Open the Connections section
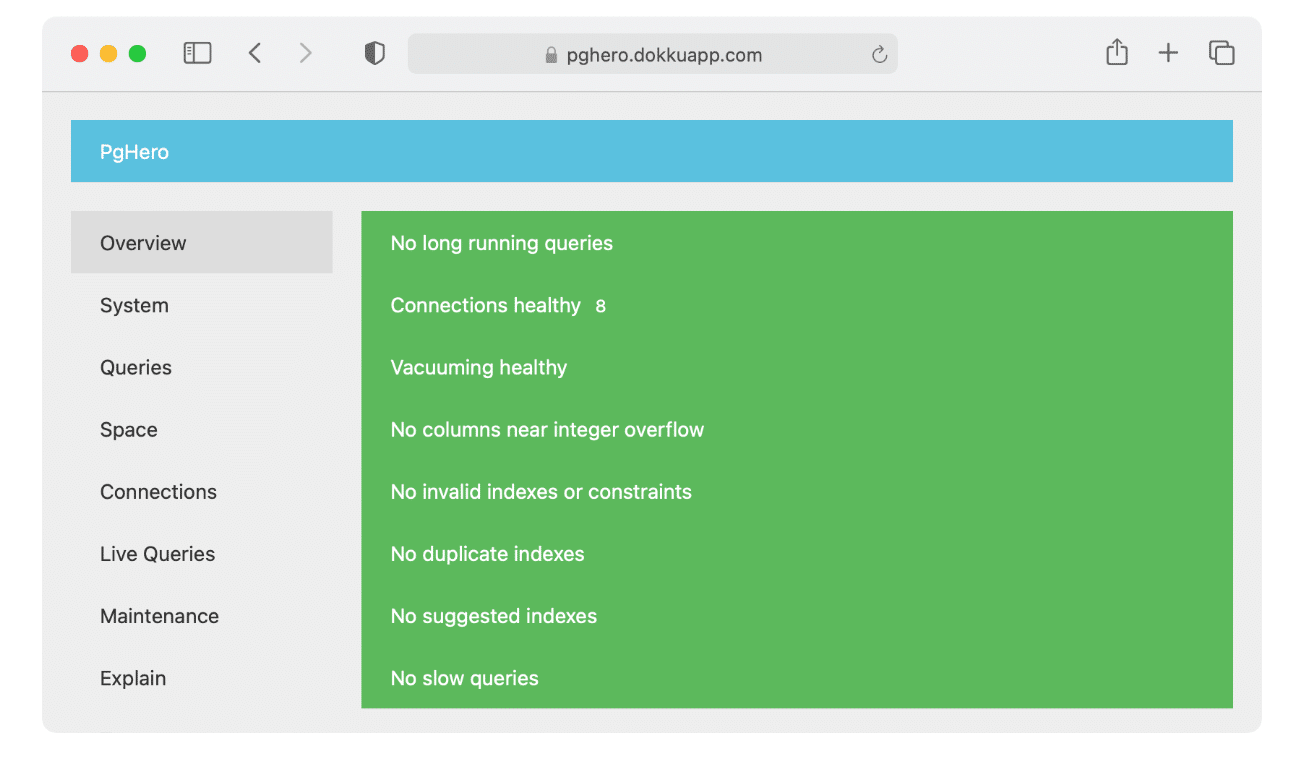 pos(158,491)
